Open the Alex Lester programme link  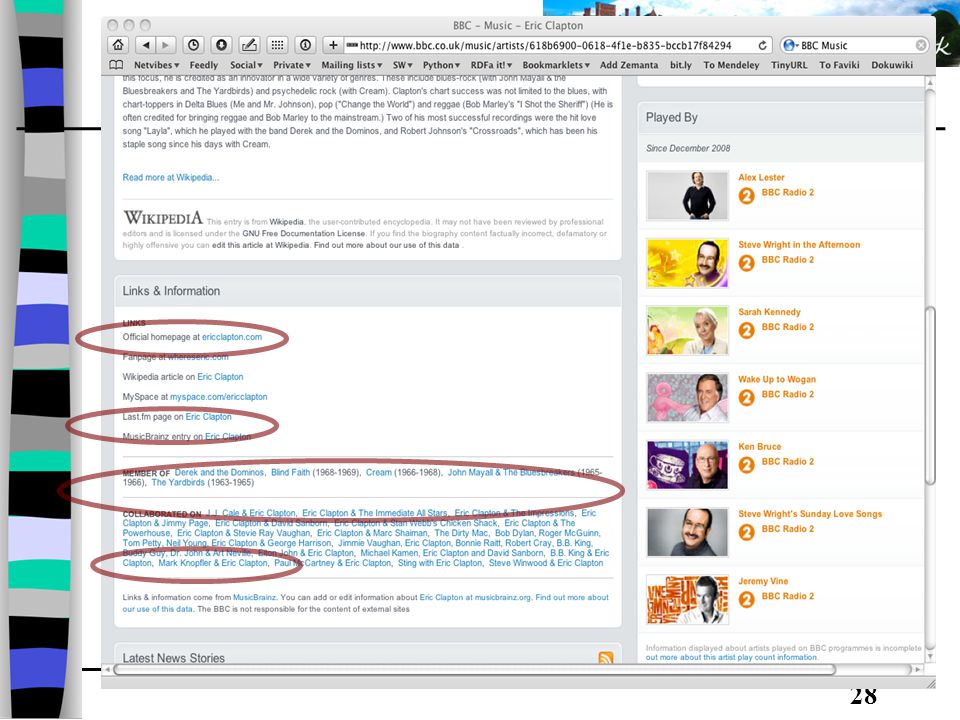[x=761, y=178]
